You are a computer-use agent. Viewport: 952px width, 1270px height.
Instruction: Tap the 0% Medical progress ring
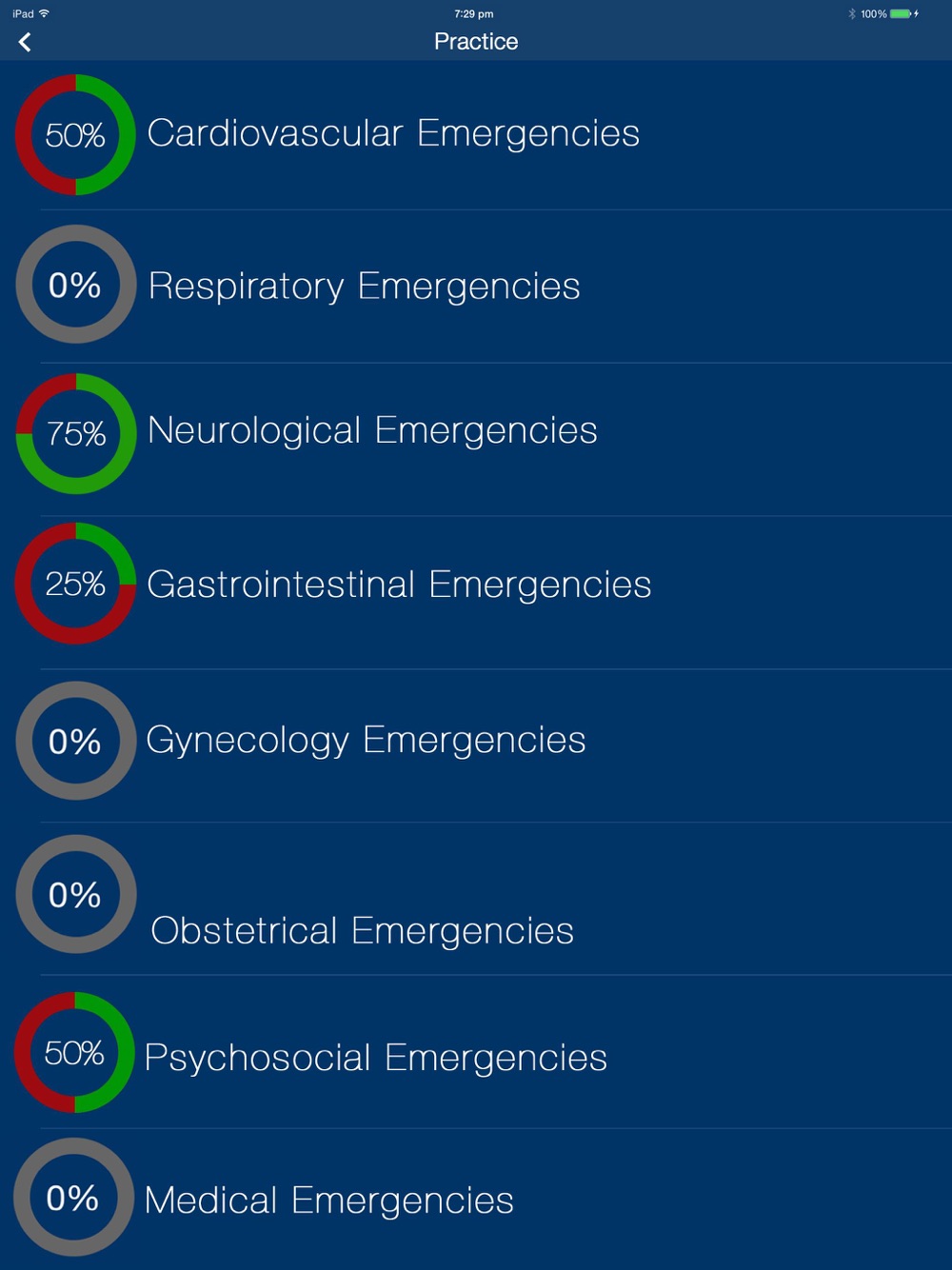coord(73,1197)
